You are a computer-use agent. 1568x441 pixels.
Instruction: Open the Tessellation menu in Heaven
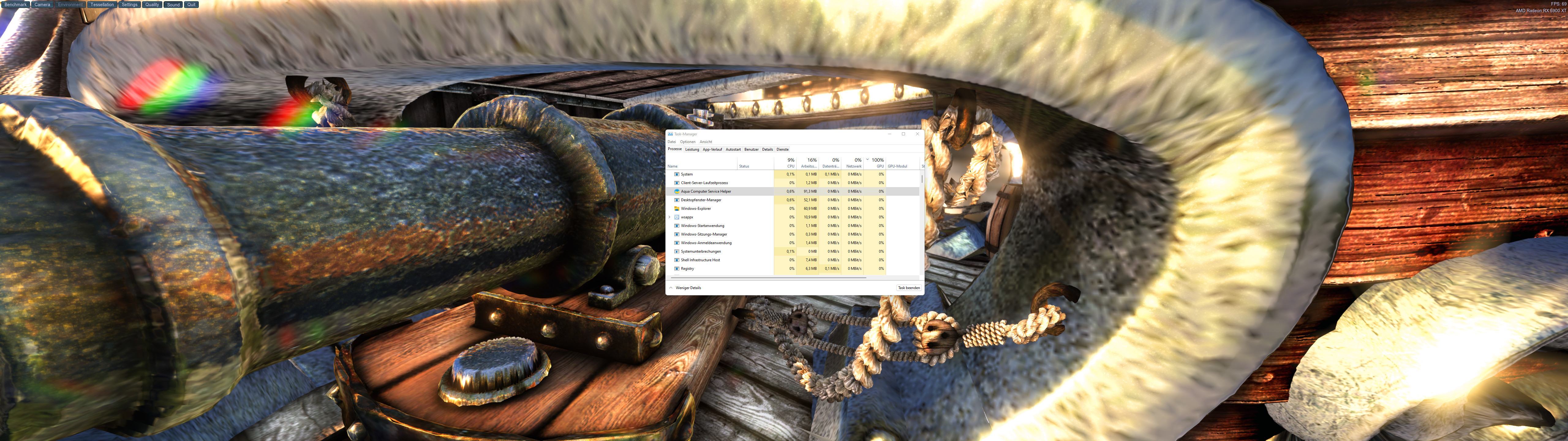click(x=102, y=4)
